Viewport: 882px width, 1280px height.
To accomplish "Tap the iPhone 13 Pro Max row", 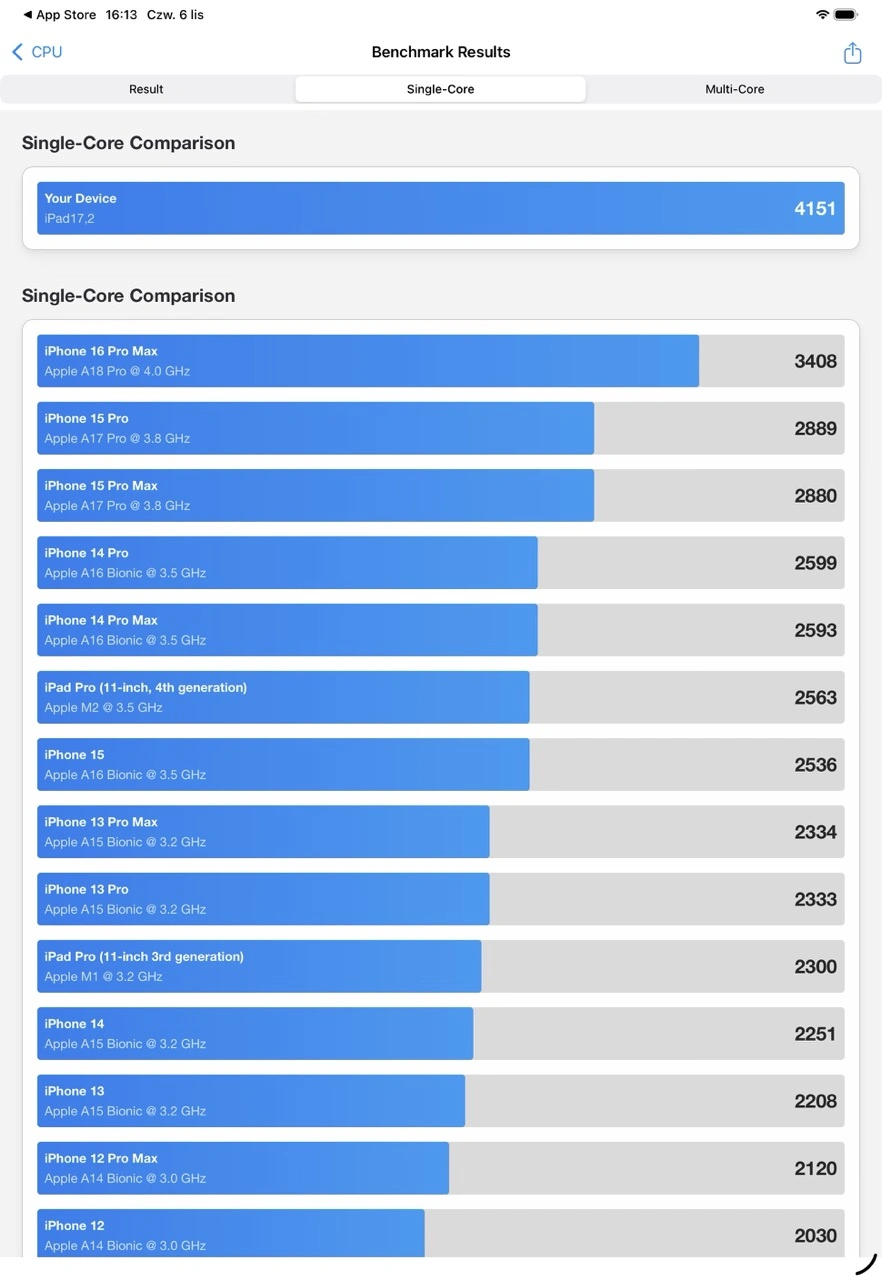I will 440,831.
